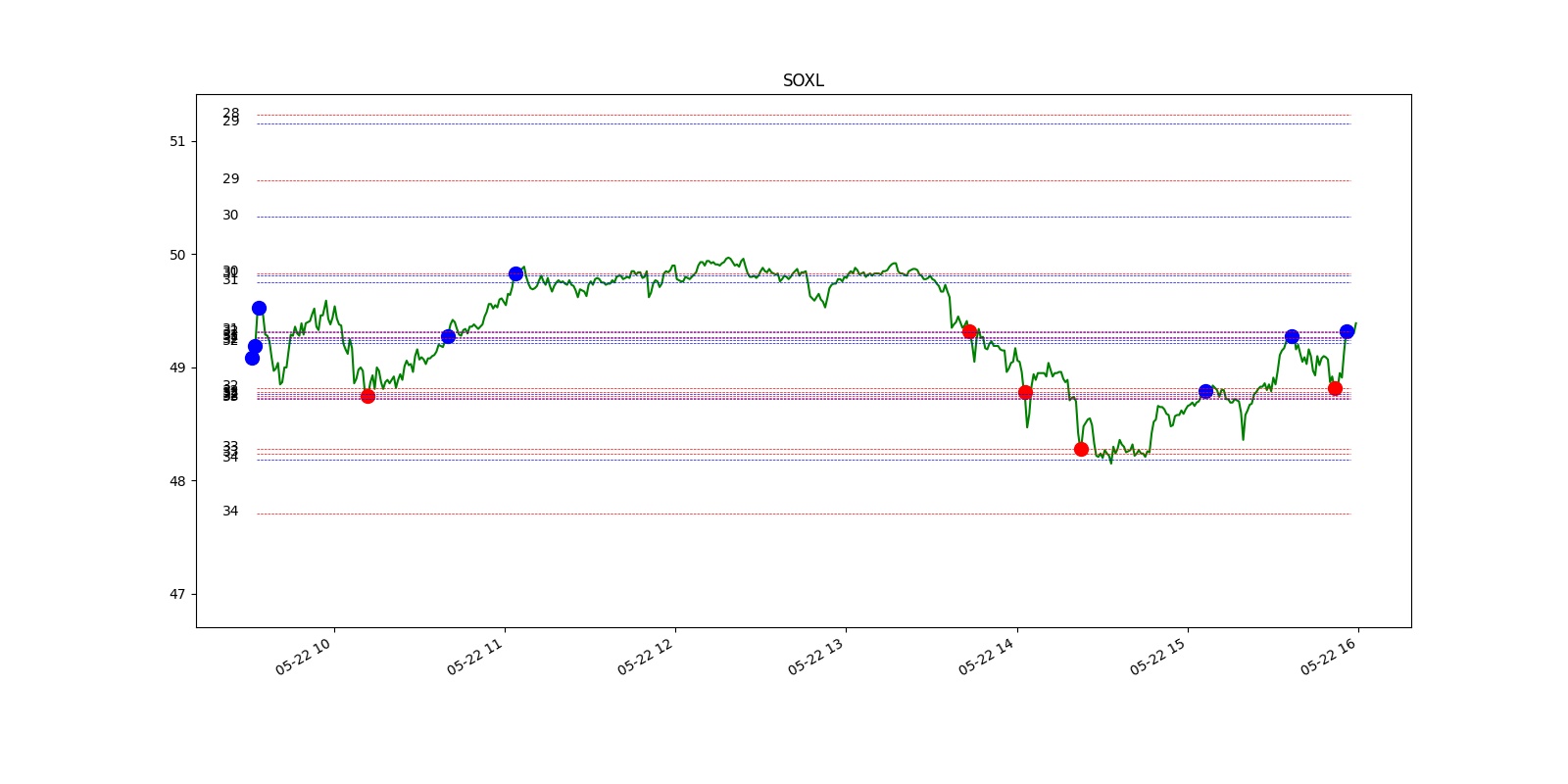
Task: Select the lowest red marker near 48.3
Action: coord(1081,449)
